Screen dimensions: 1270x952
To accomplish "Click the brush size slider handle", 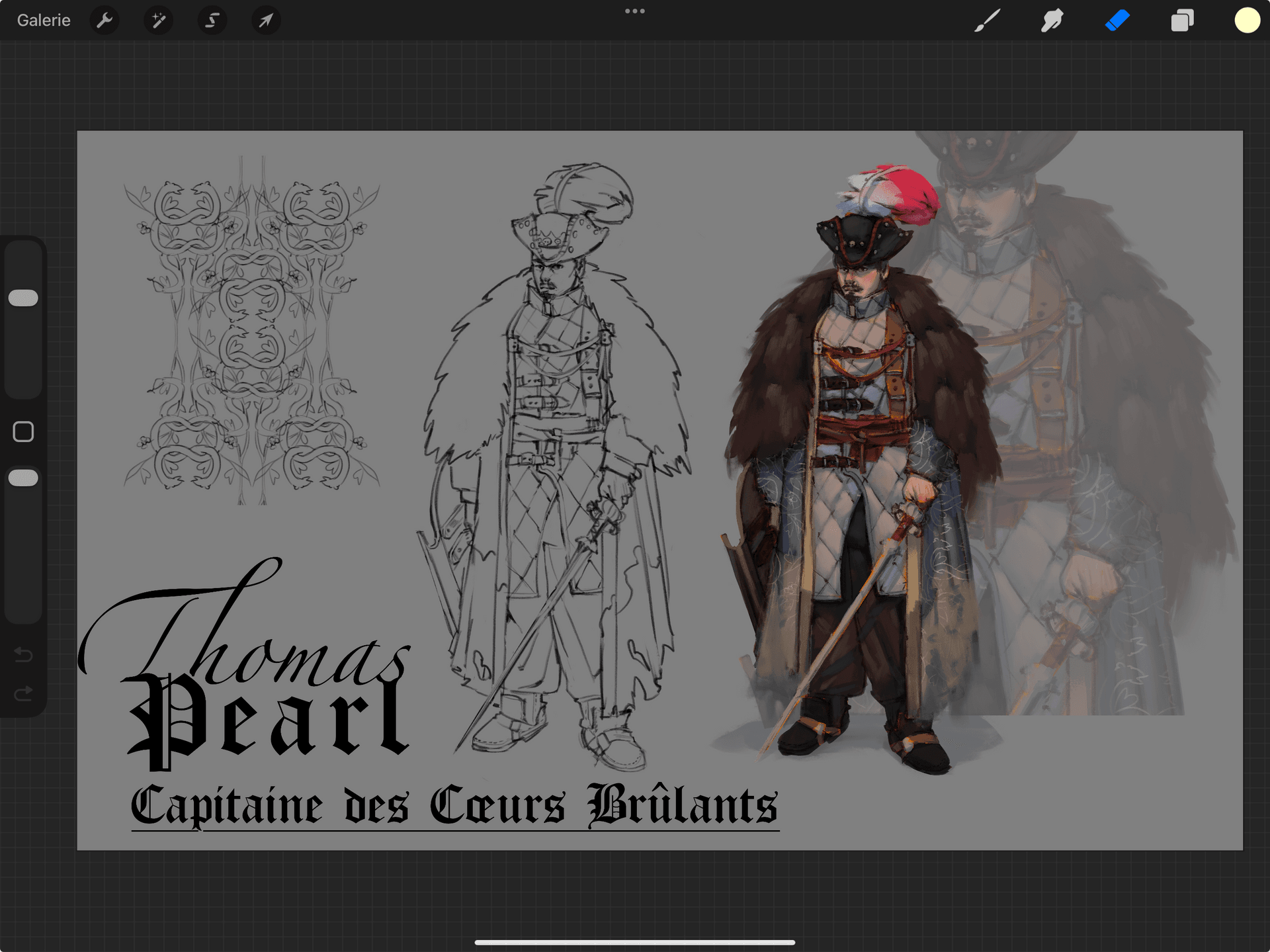I will (x=23, y=298).
